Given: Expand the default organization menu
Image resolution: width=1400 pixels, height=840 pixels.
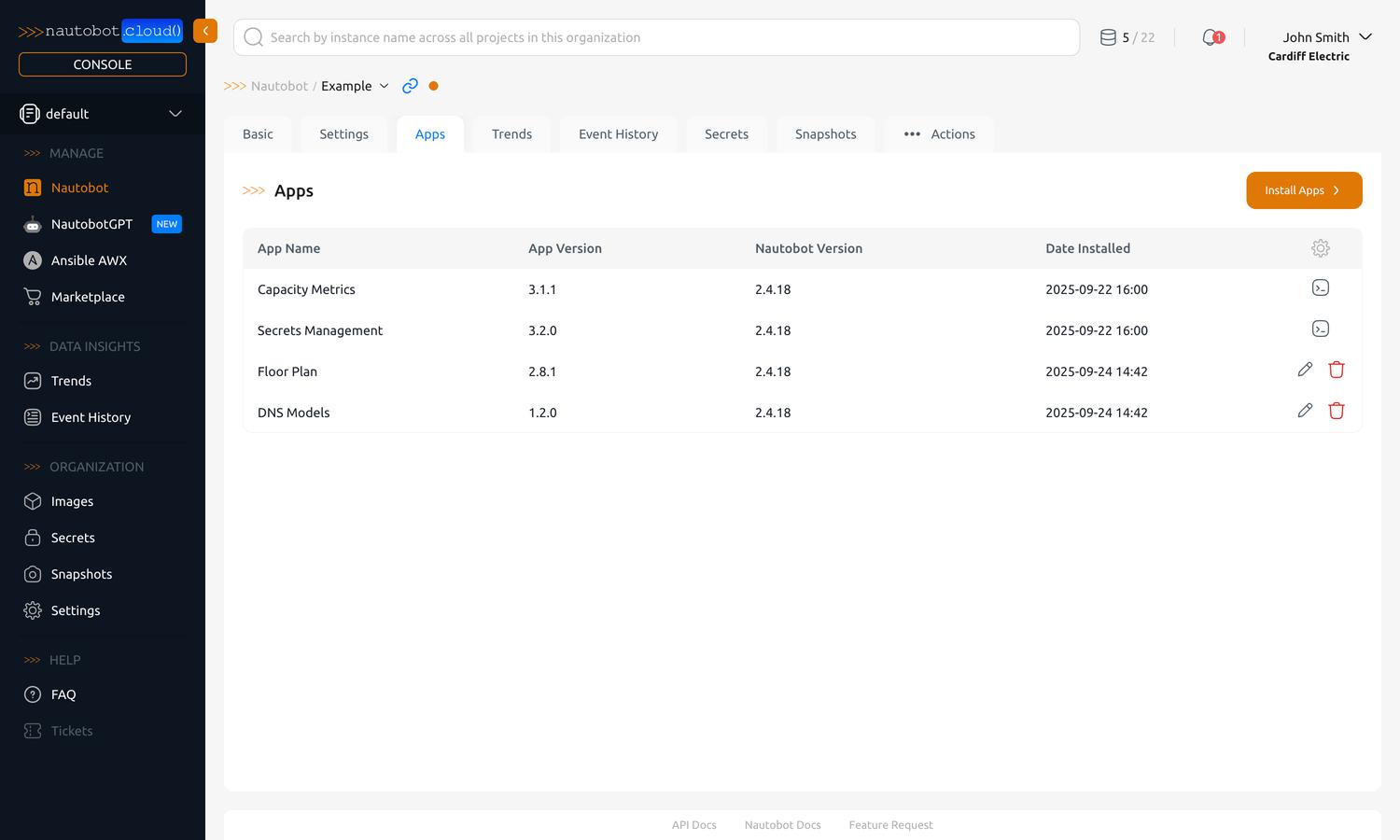Looking at the screenshot, I should tap(175, 113).
